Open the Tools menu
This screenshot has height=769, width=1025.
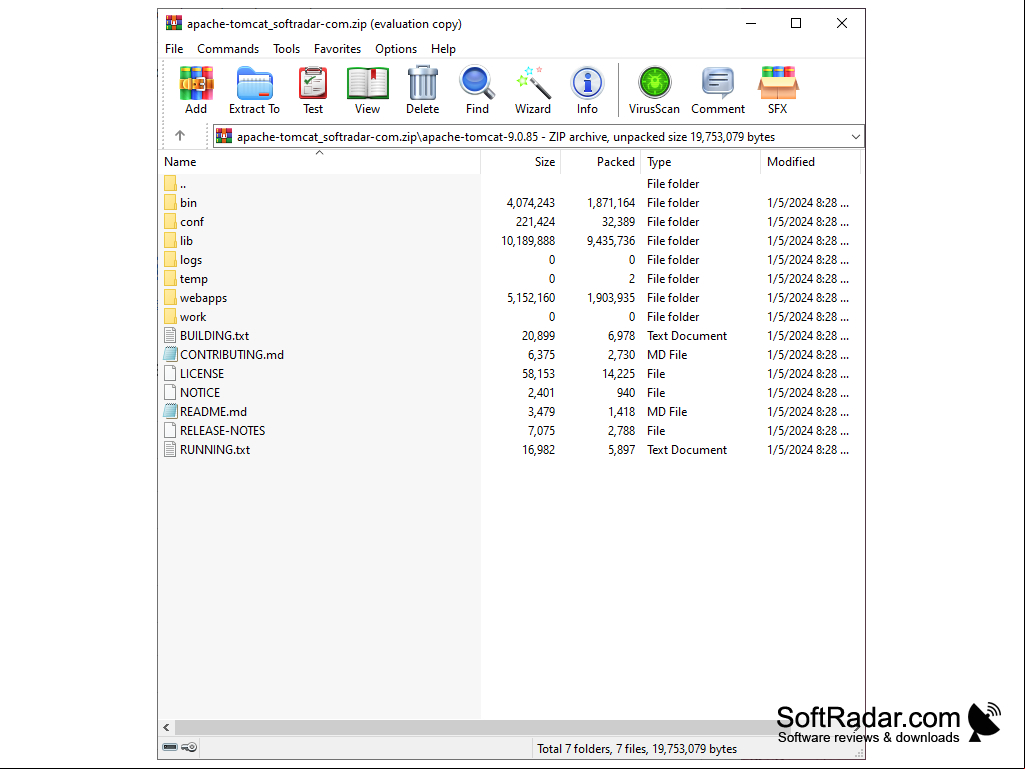[286, 49]
